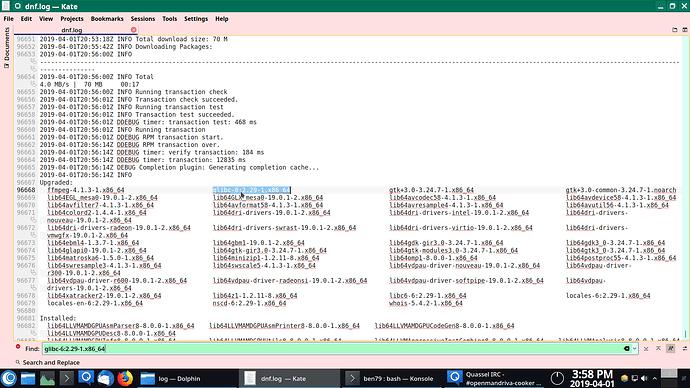The image size is (690, 388).
Task: Launch mail client pinned icon
Action: pyautogui.click(x=105, y=378)
